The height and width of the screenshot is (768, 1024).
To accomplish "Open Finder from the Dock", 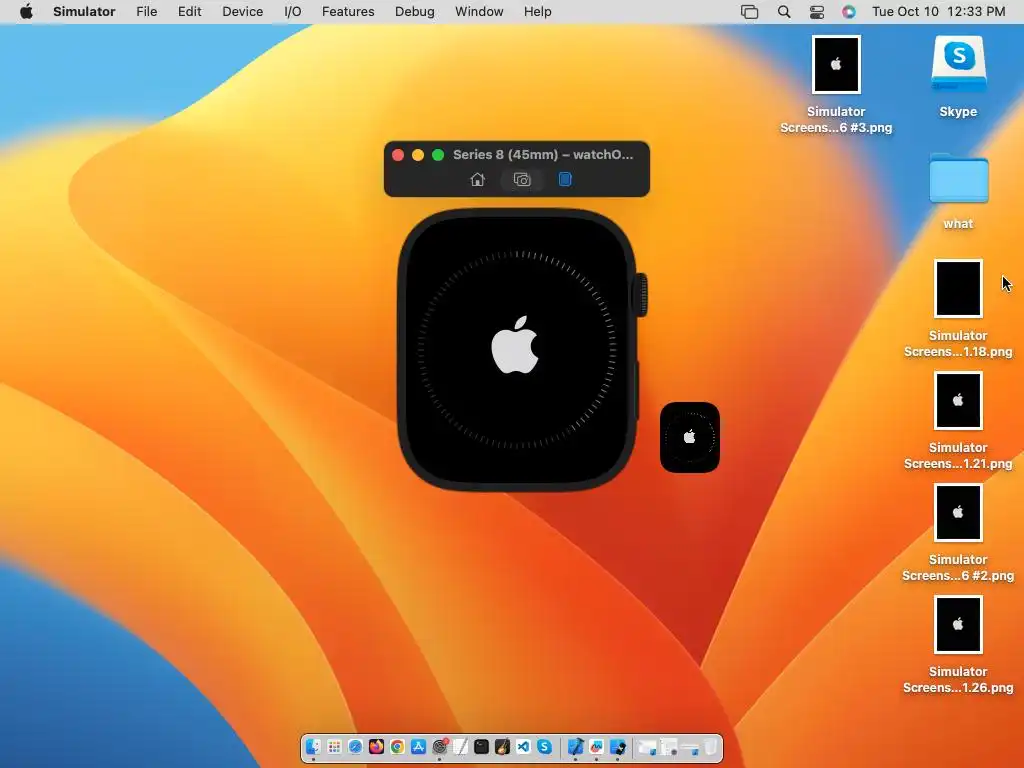I will pyautogui.click(x=313, y=746).
